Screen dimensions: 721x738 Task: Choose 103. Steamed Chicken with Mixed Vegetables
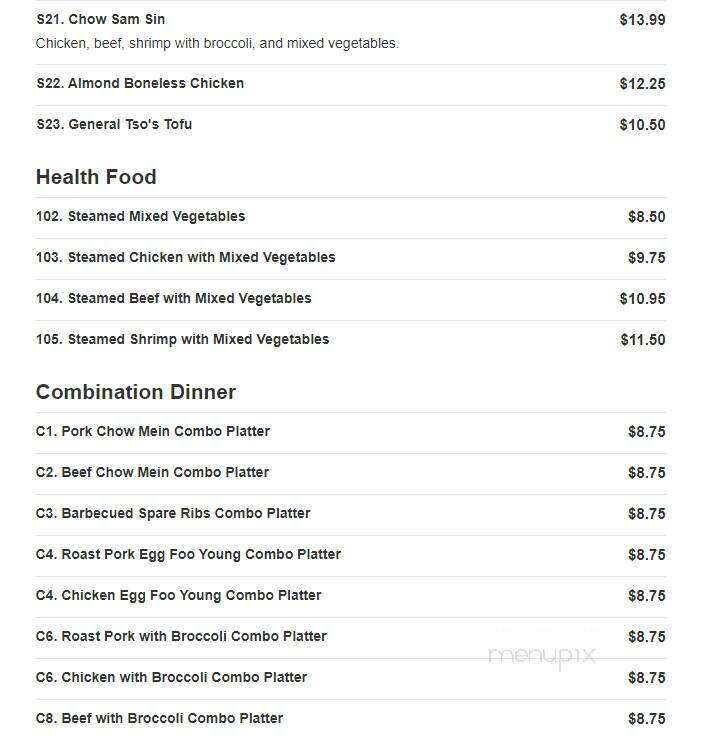tap(351, 258)
